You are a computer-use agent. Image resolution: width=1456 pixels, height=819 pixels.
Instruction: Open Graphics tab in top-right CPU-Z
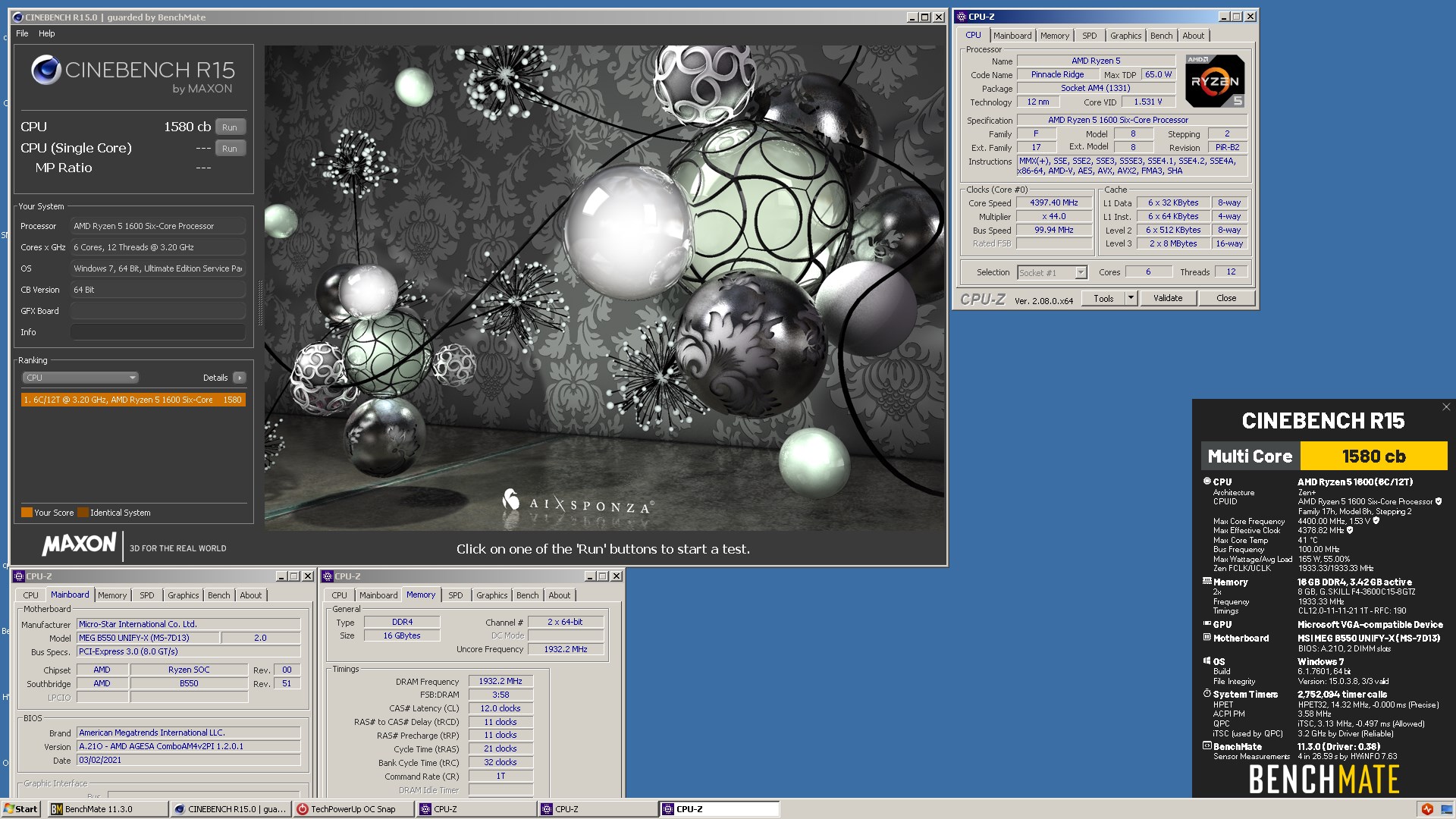point(1125,36)
